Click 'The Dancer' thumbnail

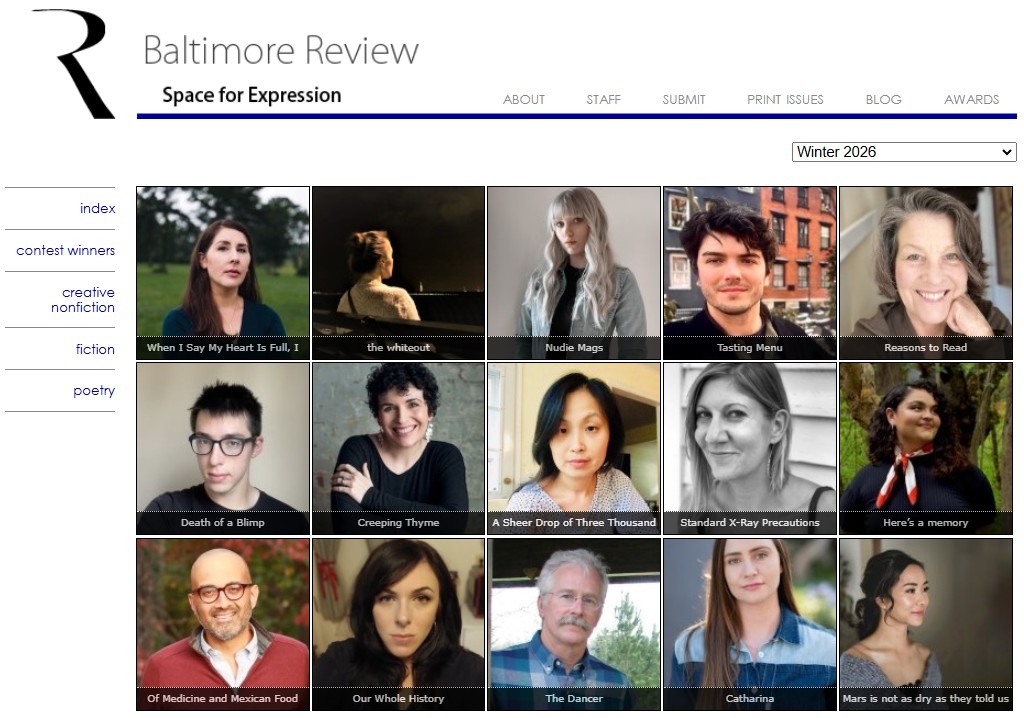(573, 624)
